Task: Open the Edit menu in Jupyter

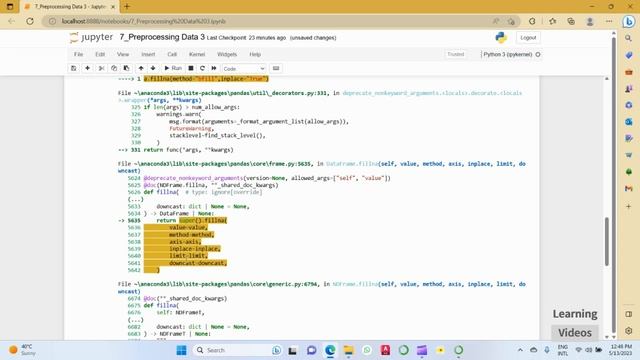Action: (100, 54)
